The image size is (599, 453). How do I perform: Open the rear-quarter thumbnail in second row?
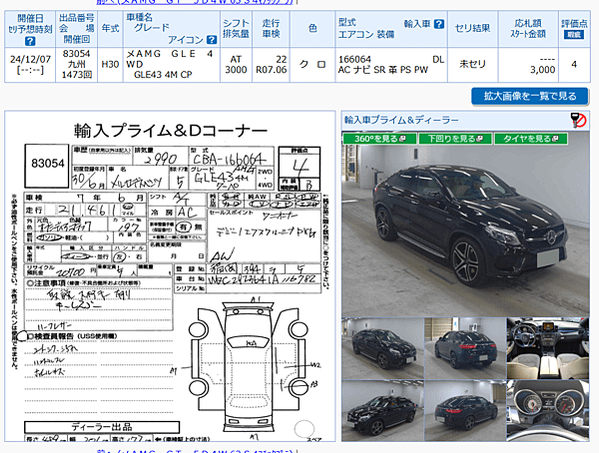click(x=465, y=411)
